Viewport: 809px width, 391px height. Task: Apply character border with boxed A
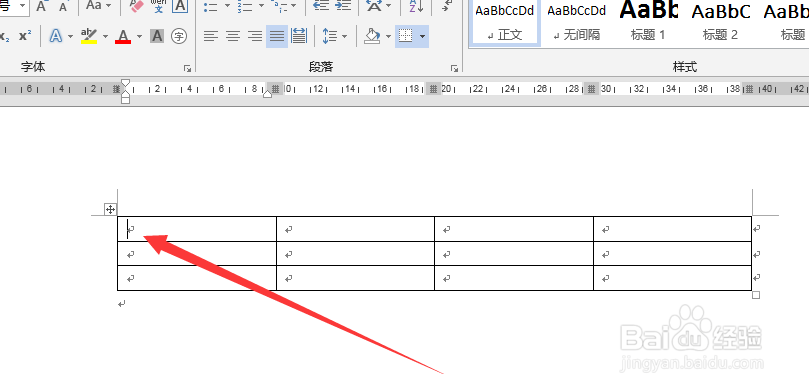click(x=180, y=6)
